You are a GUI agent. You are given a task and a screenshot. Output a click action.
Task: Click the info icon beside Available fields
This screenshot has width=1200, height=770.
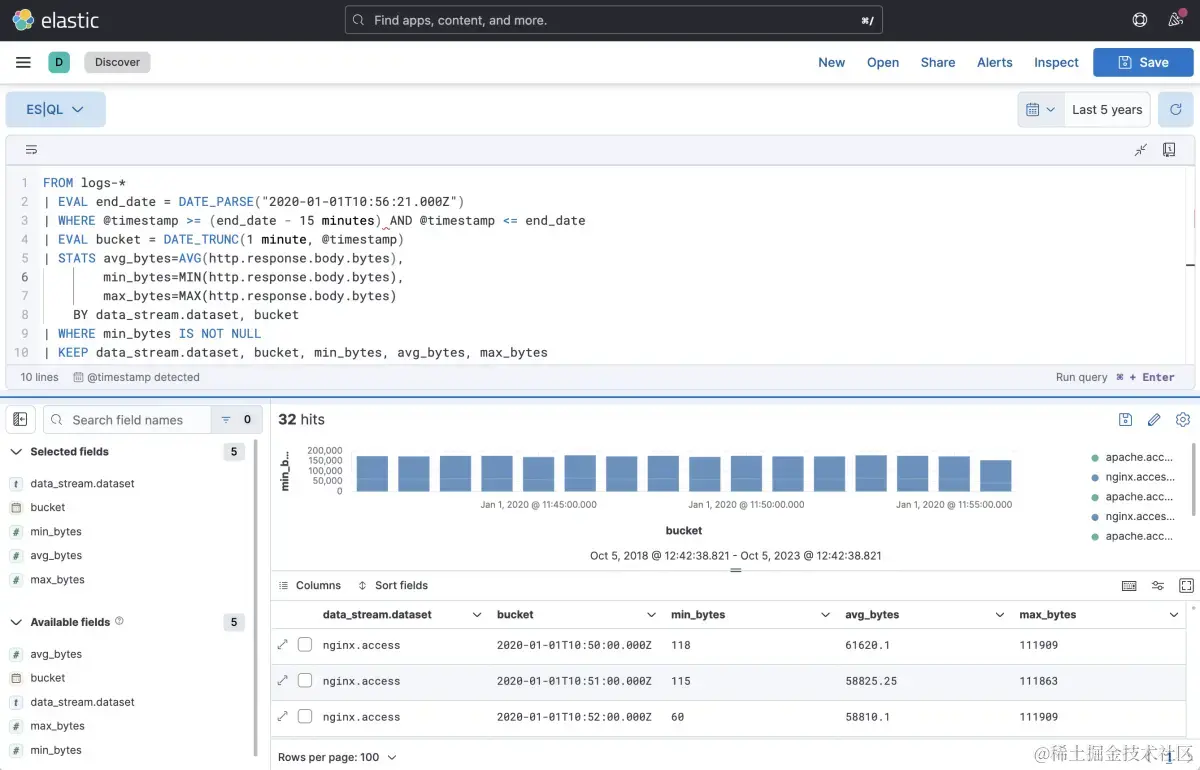119,621
